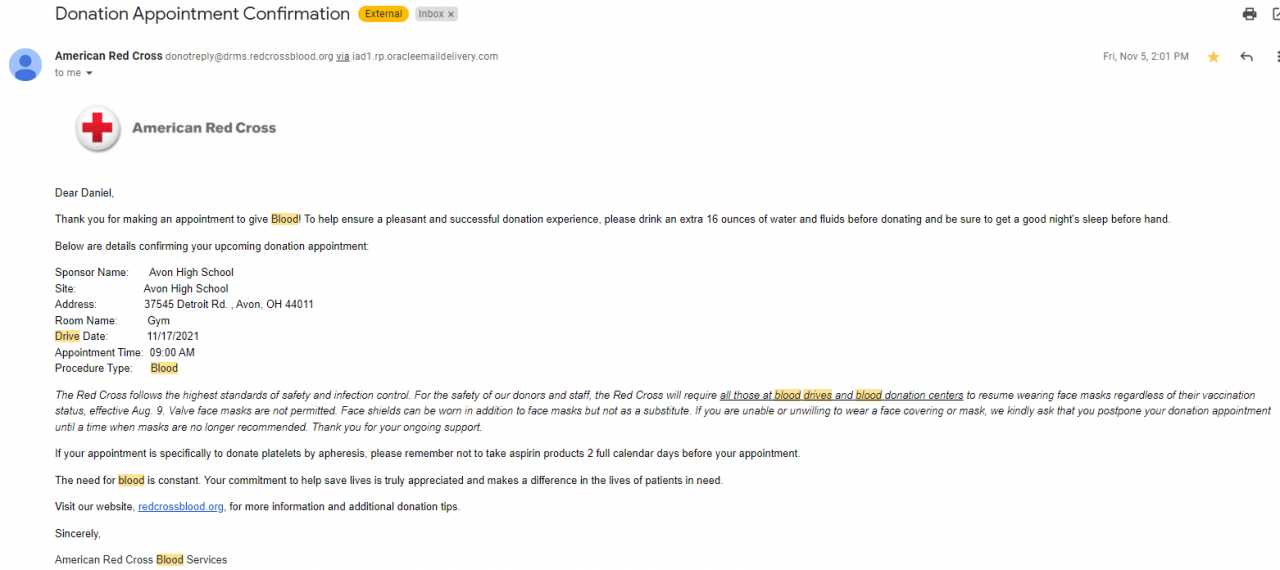Open the three-dot more options menu

1277,57
